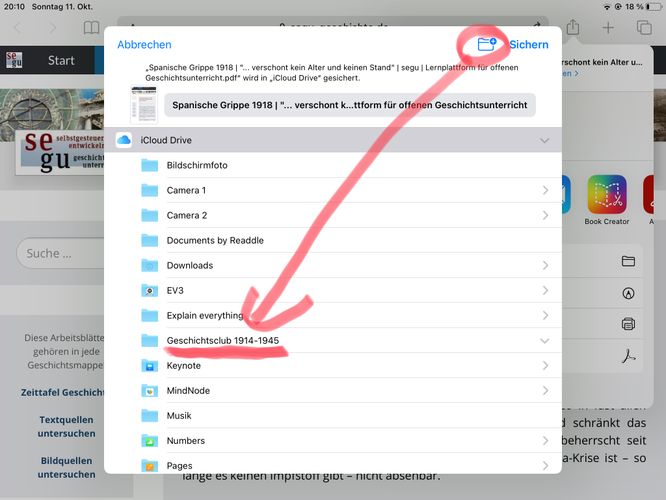The image size is (666, 500).
Task: Tap the battery indicator in status bar
Action: tap(654, 7)
